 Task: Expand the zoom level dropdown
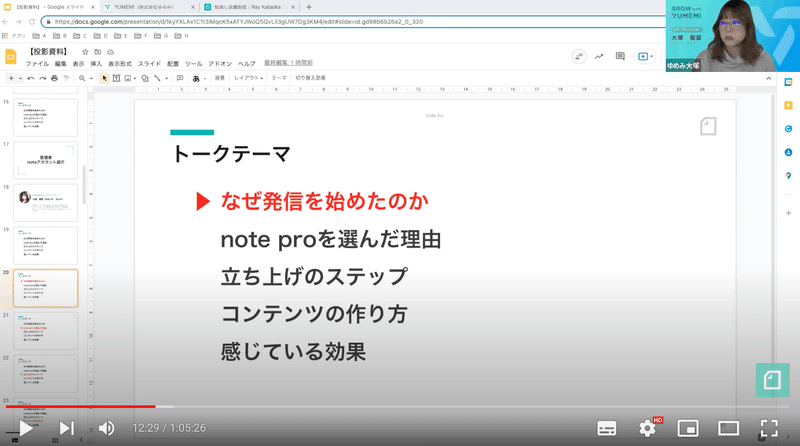[91, 79]
